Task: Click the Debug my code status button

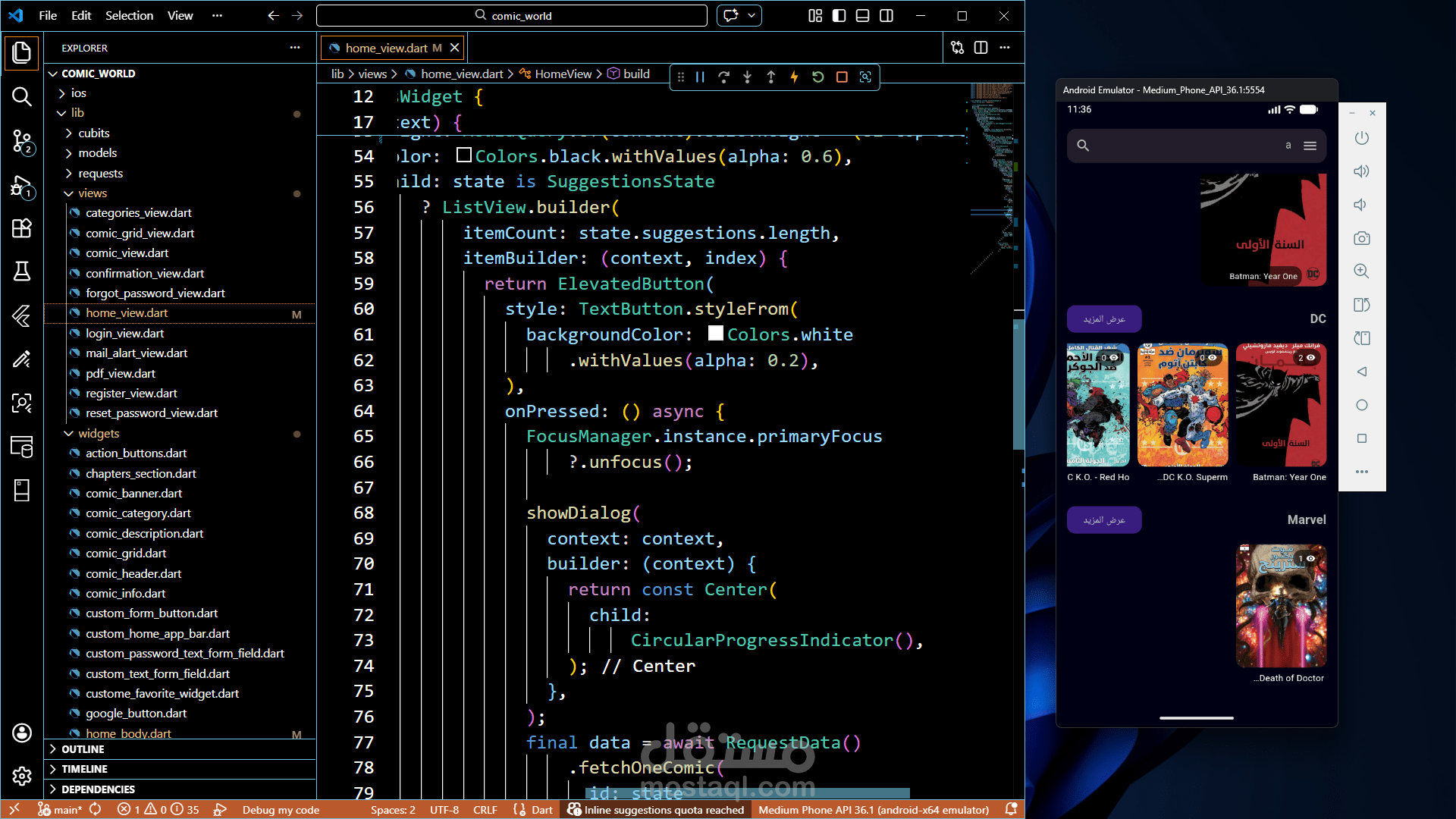Action: point(281,809)
